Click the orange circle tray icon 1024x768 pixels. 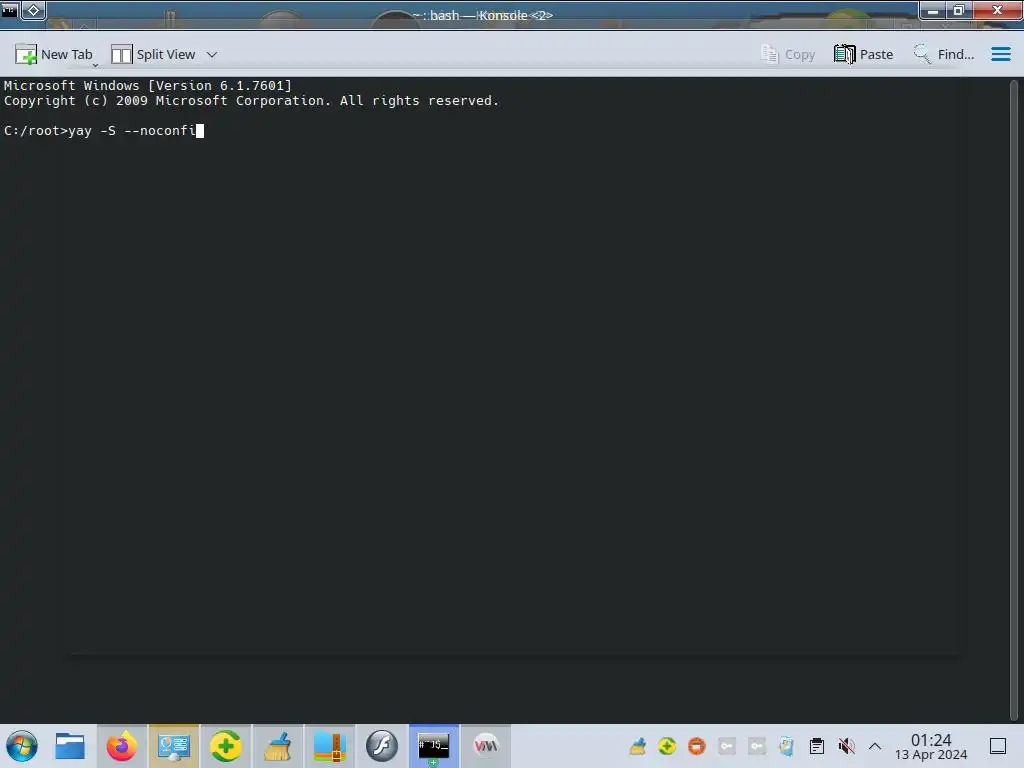pos(697,746)
